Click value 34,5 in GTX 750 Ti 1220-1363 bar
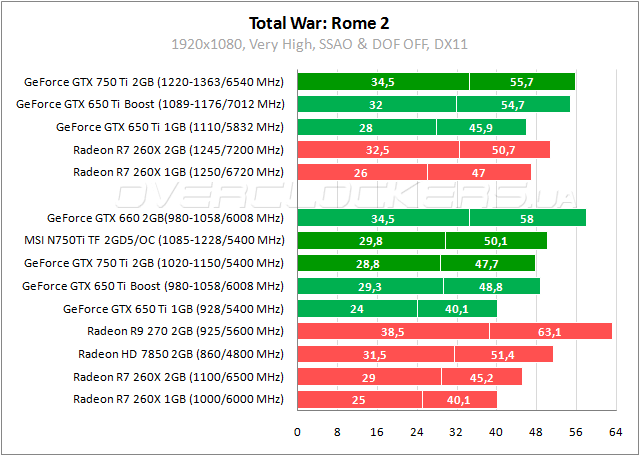 382,82
